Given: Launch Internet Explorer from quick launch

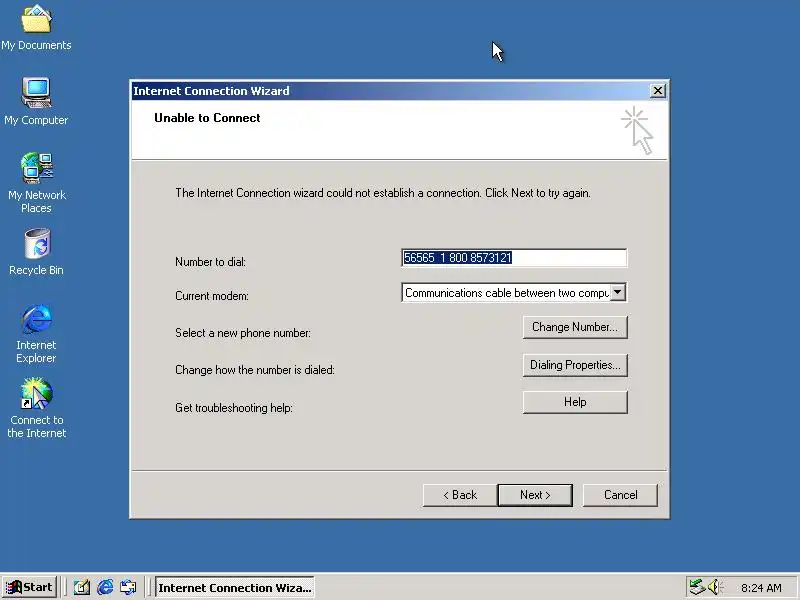Looking at the screenshot, I should pyautogui.click(x=105, y=587).
